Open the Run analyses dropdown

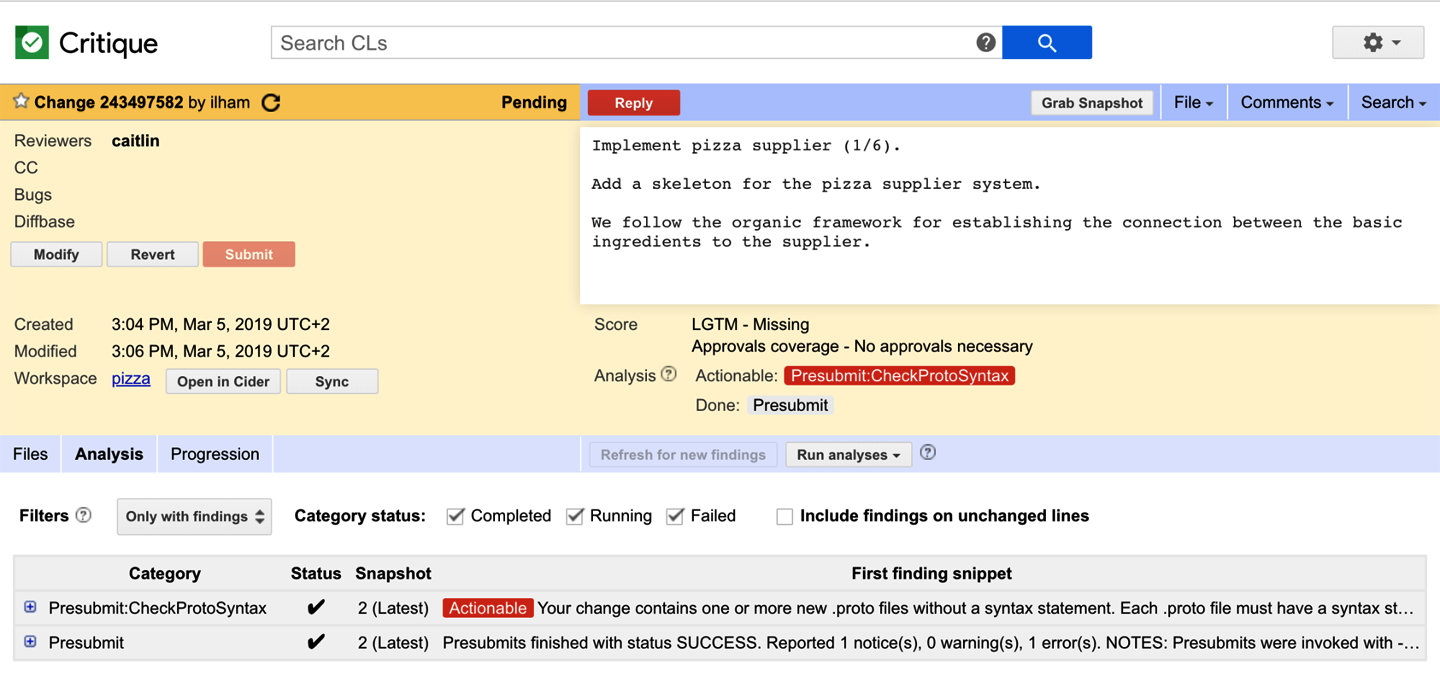[848, 454]
